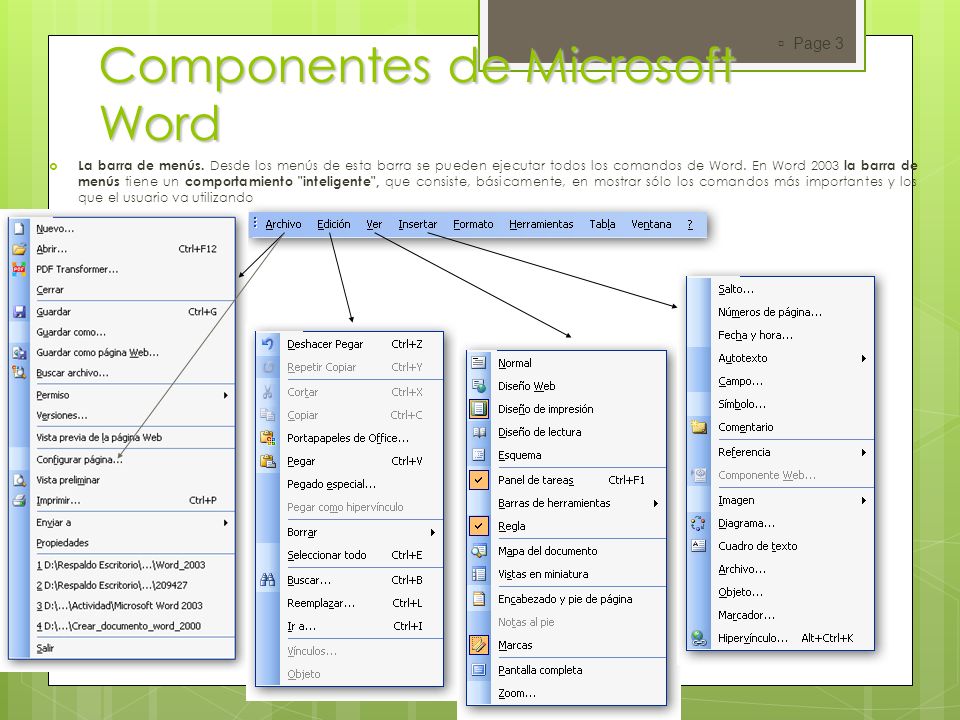Image resolution: width=960 pixels, height=720 pixels.
Task: Open the Ver menu
Action: (x=374, y=224)
